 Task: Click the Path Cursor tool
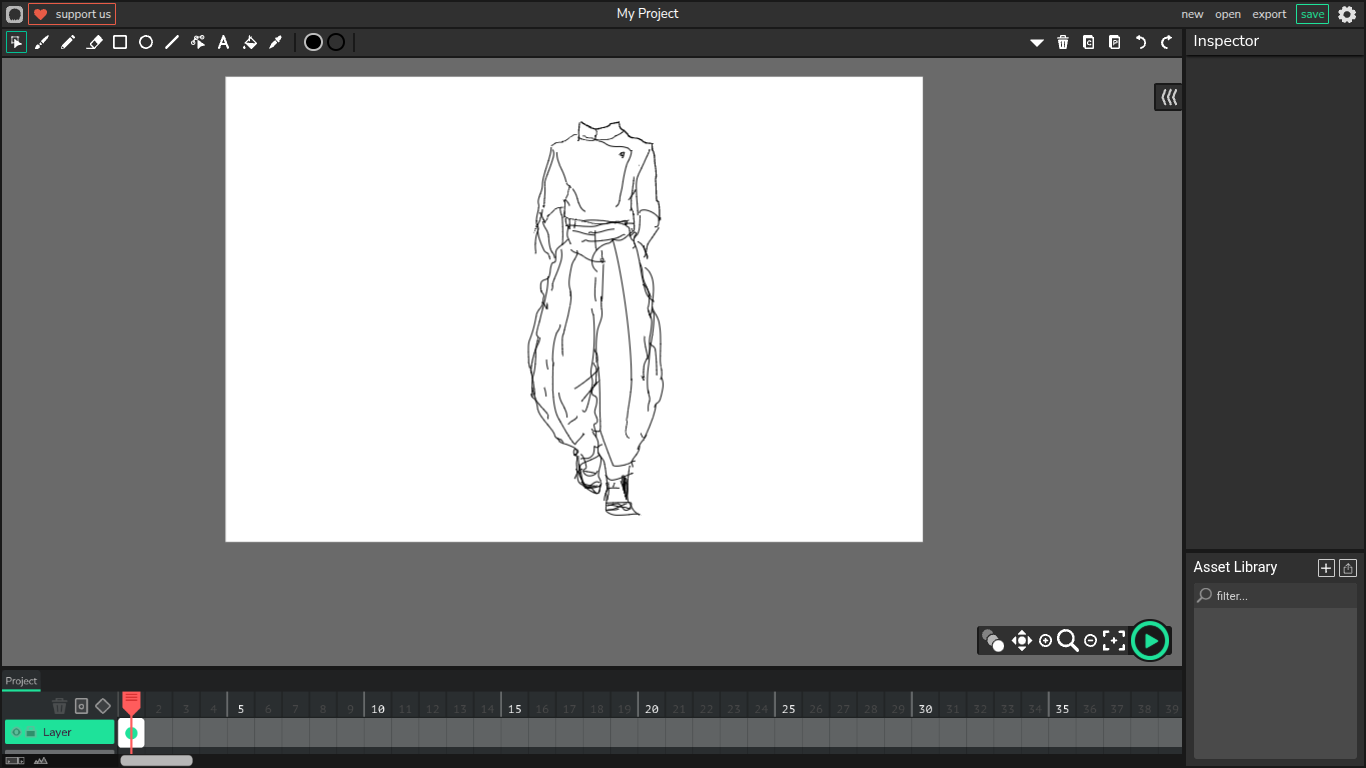point(198,42)
